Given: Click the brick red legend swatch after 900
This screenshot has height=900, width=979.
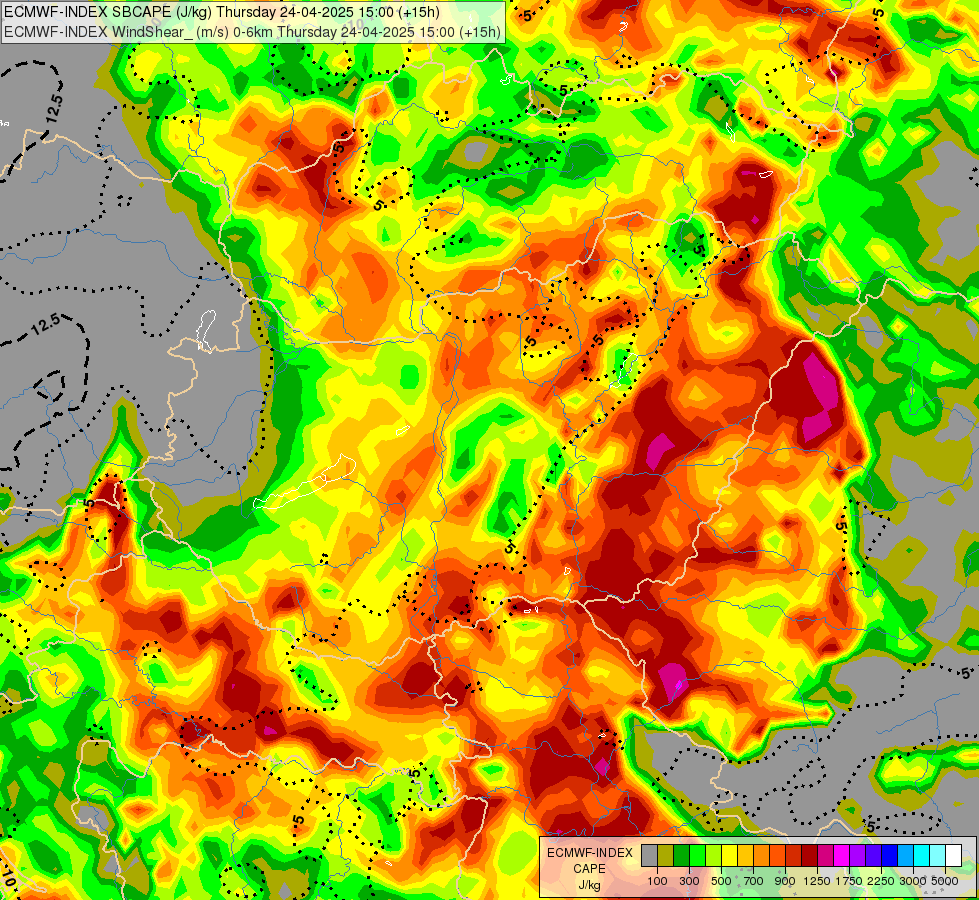Looking at the screenshot, I should 794,855.
